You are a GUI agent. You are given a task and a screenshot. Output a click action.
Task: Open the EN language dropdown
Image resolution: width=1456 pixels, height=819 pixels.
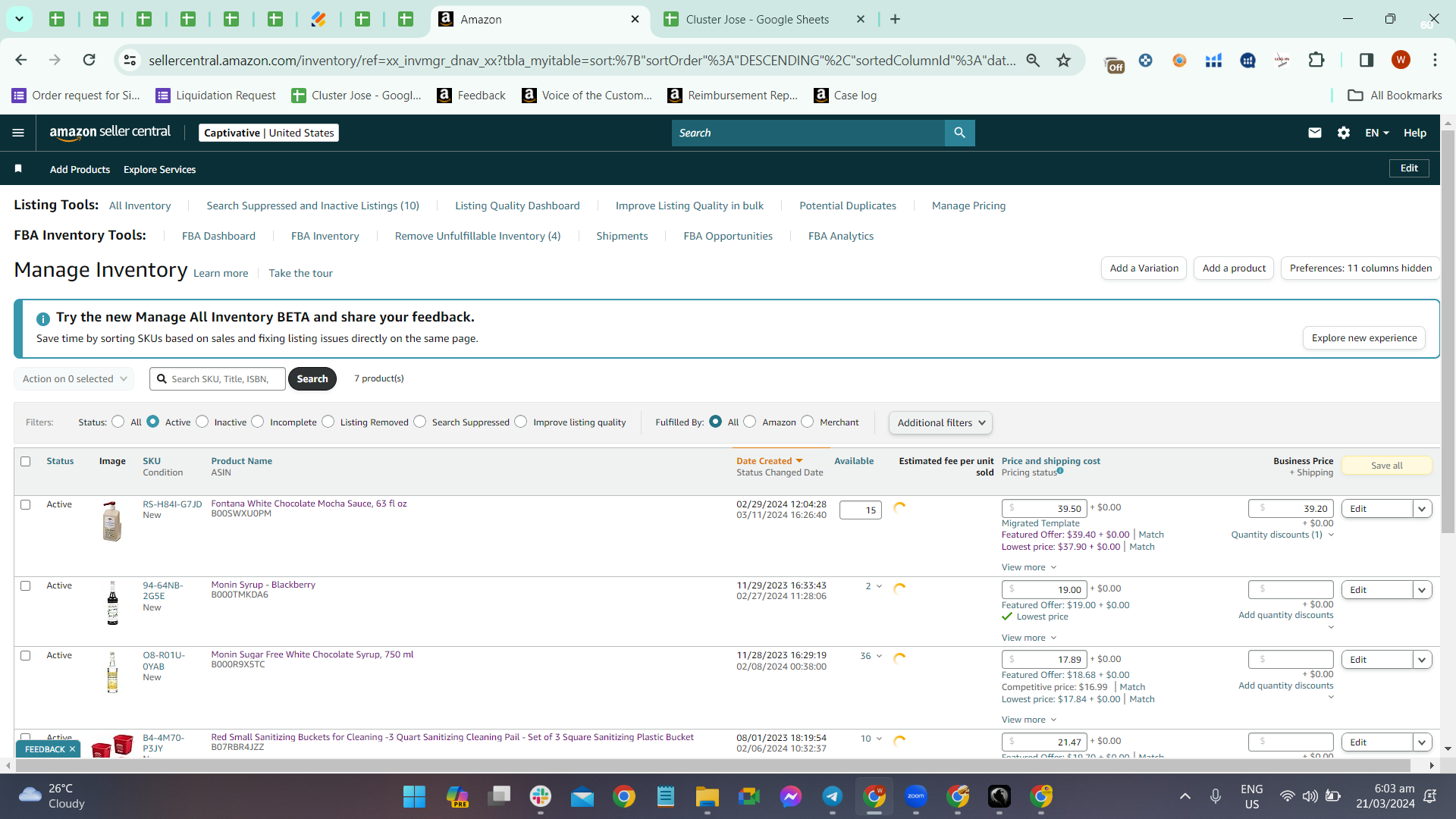(1377, 133)
